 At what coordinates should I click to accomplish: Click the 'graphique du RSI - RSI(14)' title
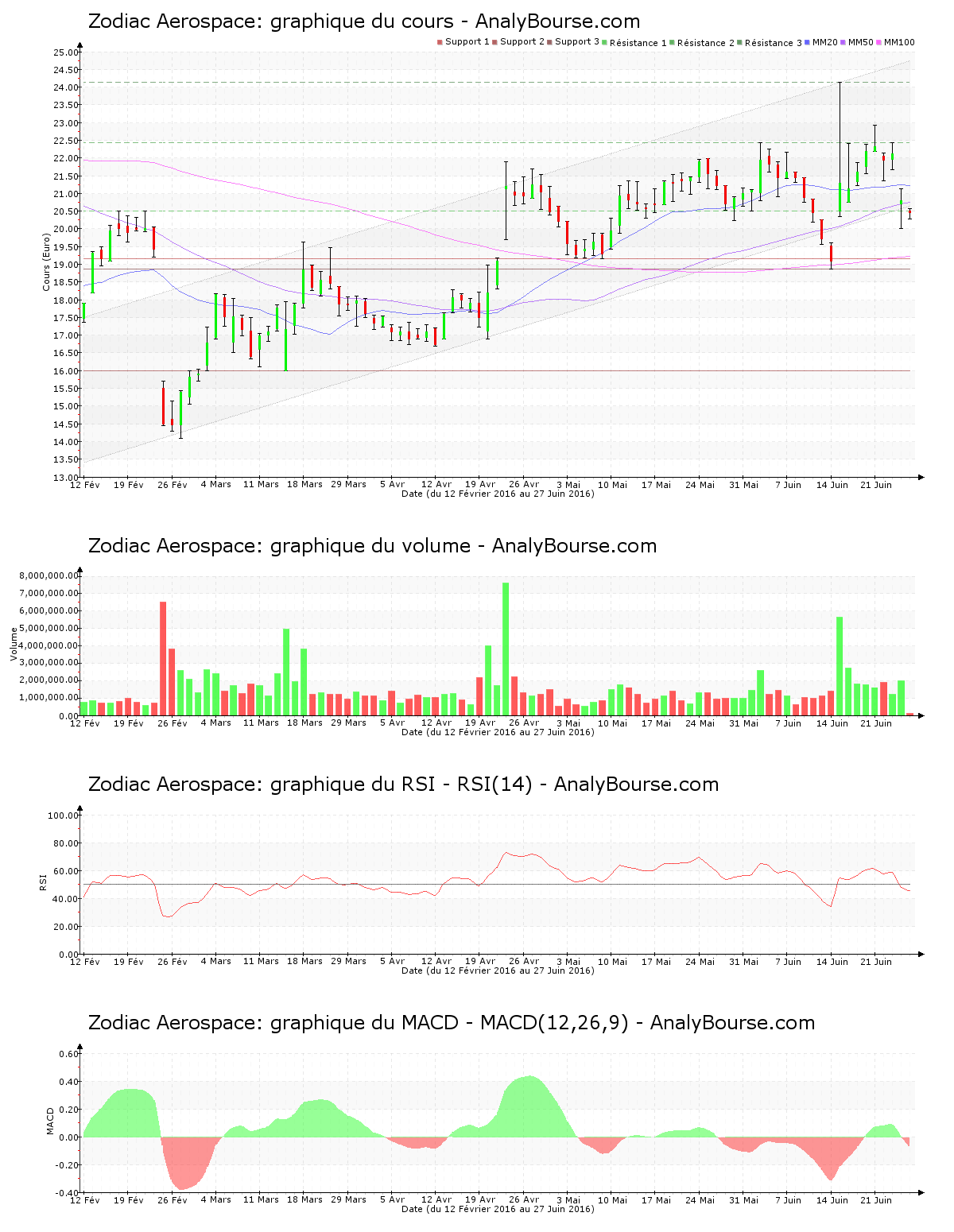(403, 785)
